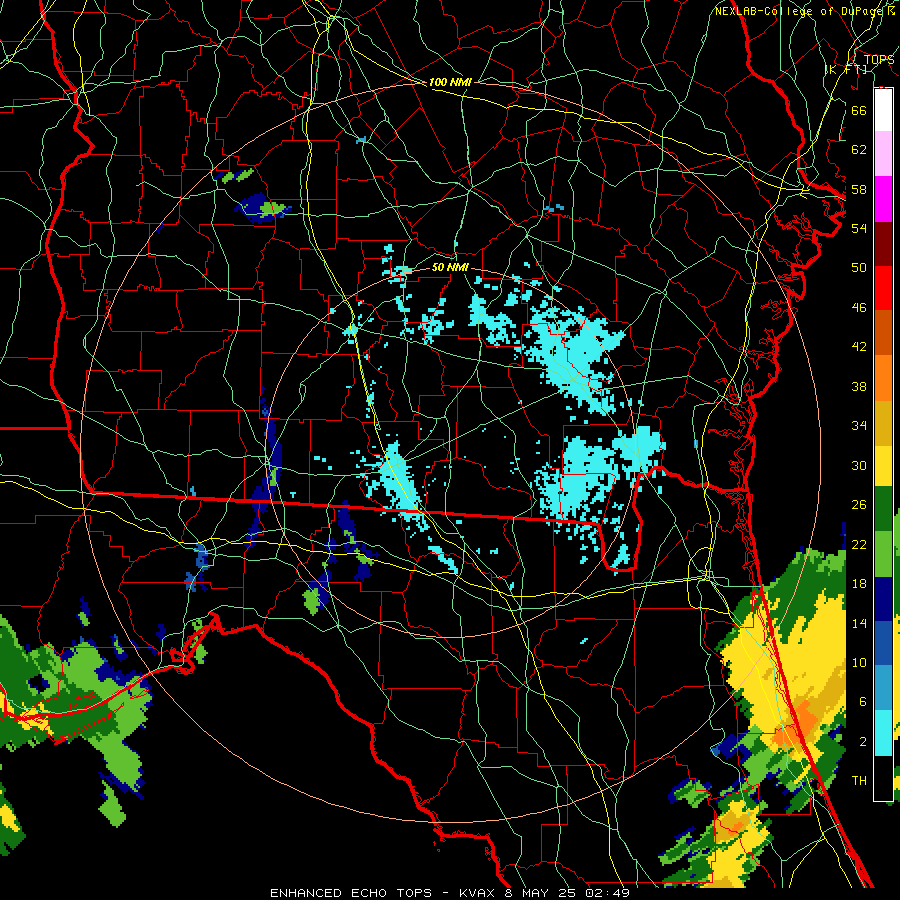Click the legend value 30

tap(859, 465)
